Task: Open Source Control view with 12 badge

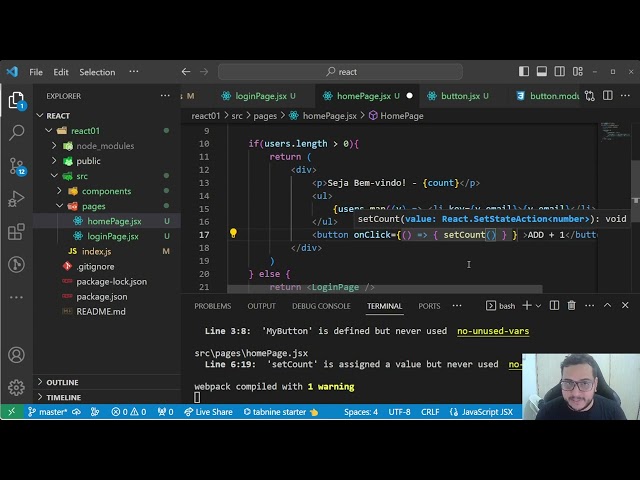Action: pyautogui.click(x=17, y=166)
